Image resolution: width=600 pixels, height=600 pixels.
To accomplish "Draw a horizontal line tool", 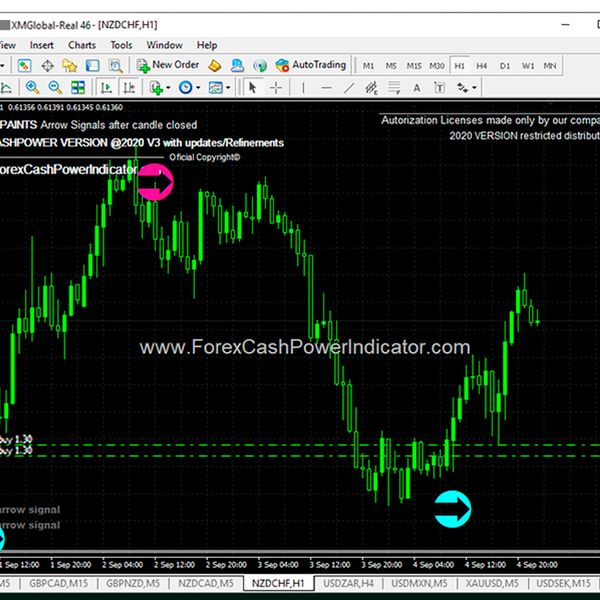I will click(326, 88).
